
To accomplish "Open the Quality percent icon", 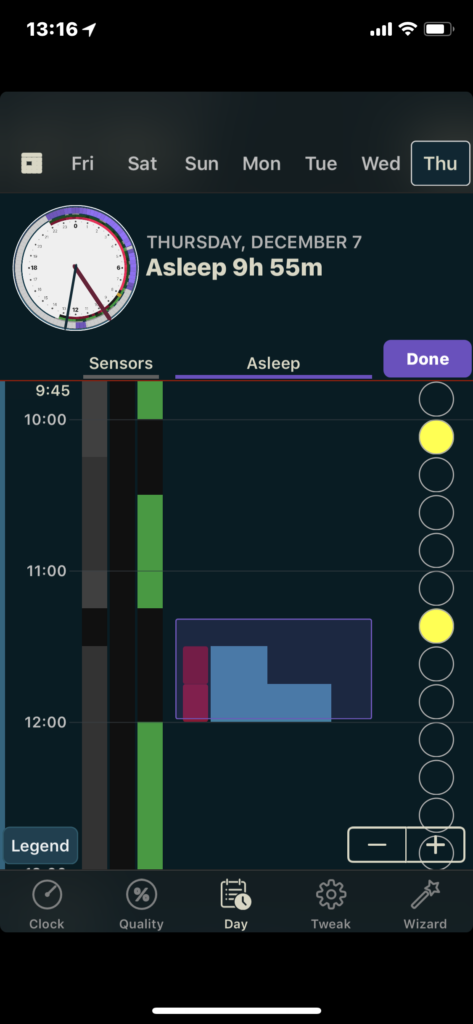I will coord(141,894).
